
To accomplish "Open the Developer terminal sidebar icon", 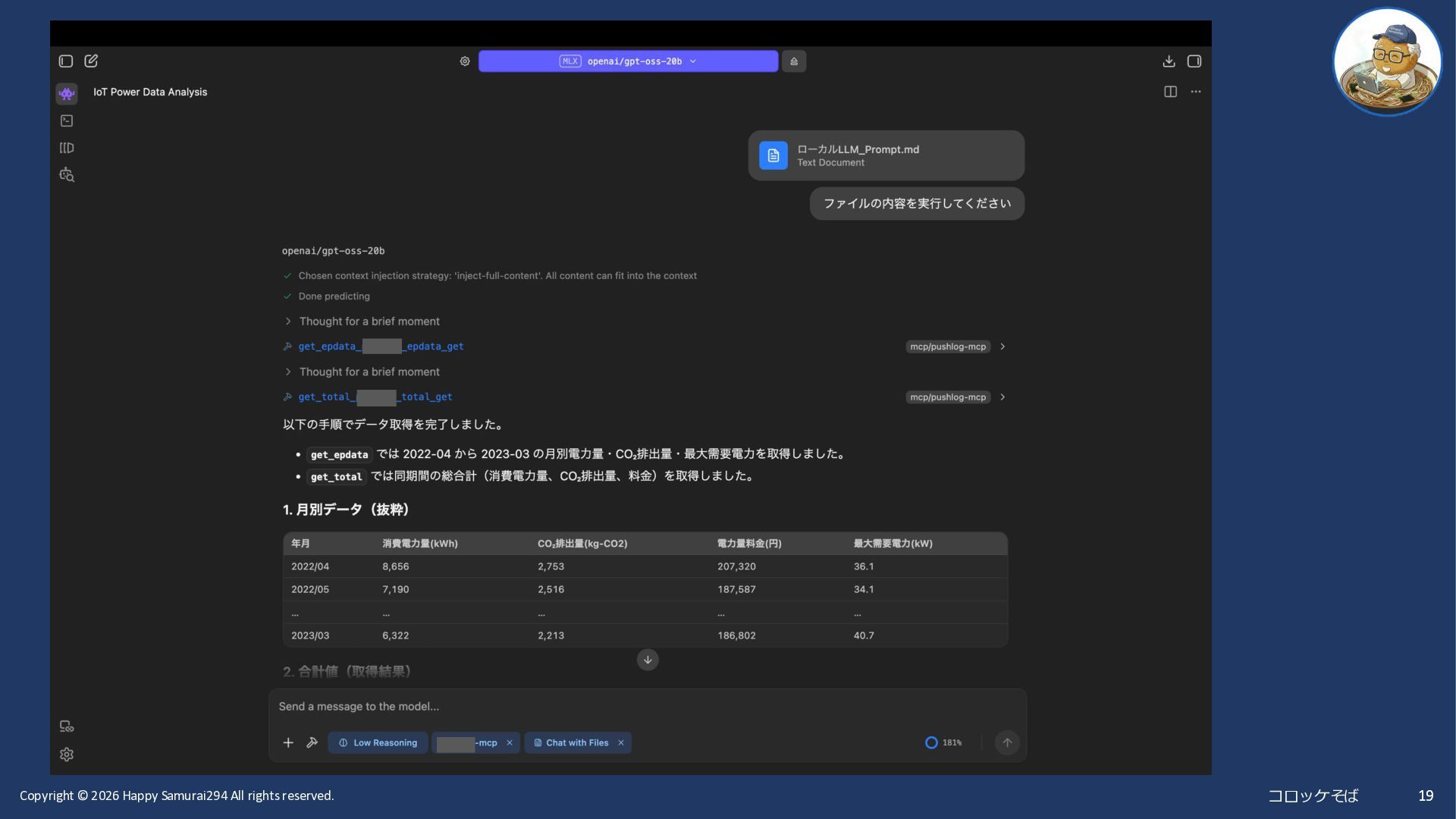I will click(67, 121).
